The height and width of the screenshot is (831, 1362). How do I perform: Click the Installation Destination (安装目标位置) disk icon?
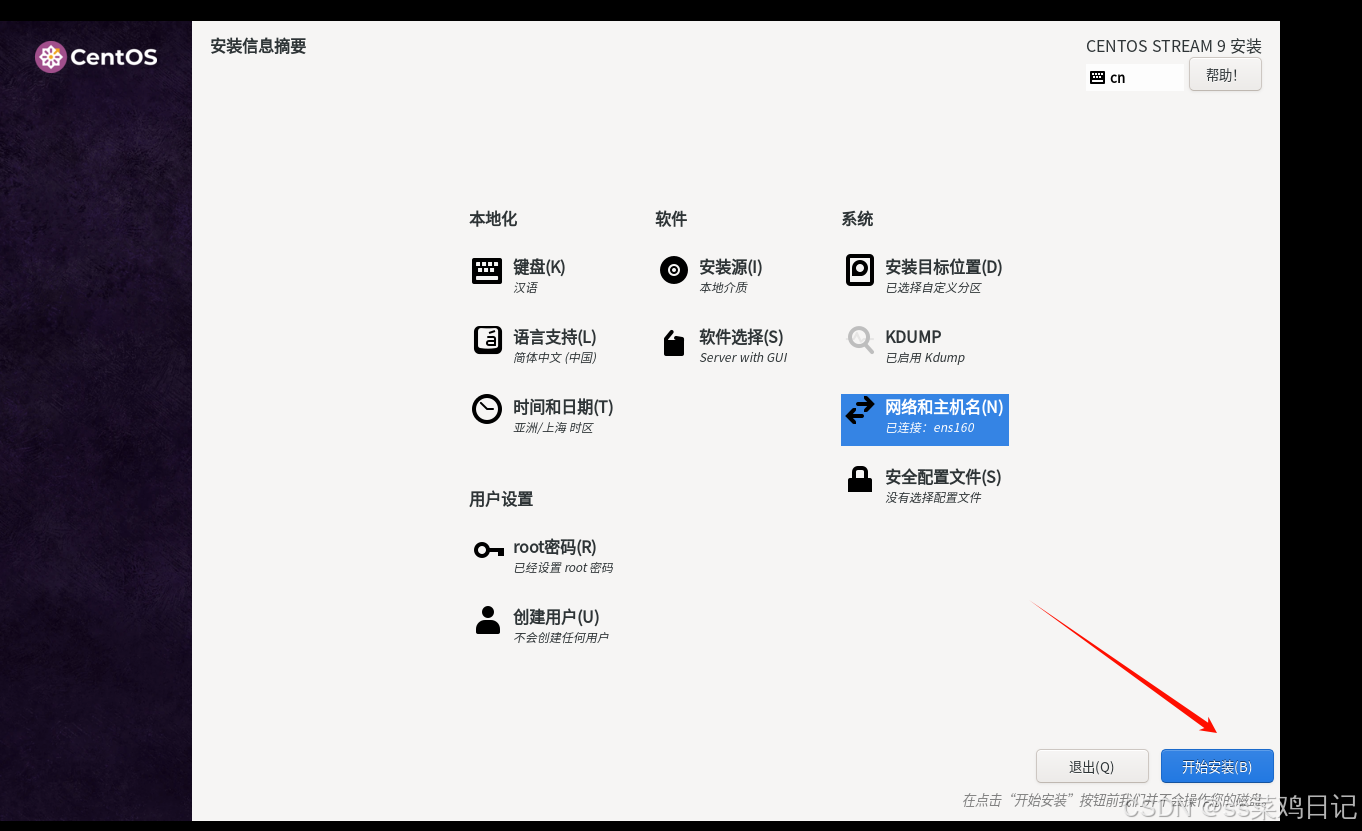pos(860,270)
